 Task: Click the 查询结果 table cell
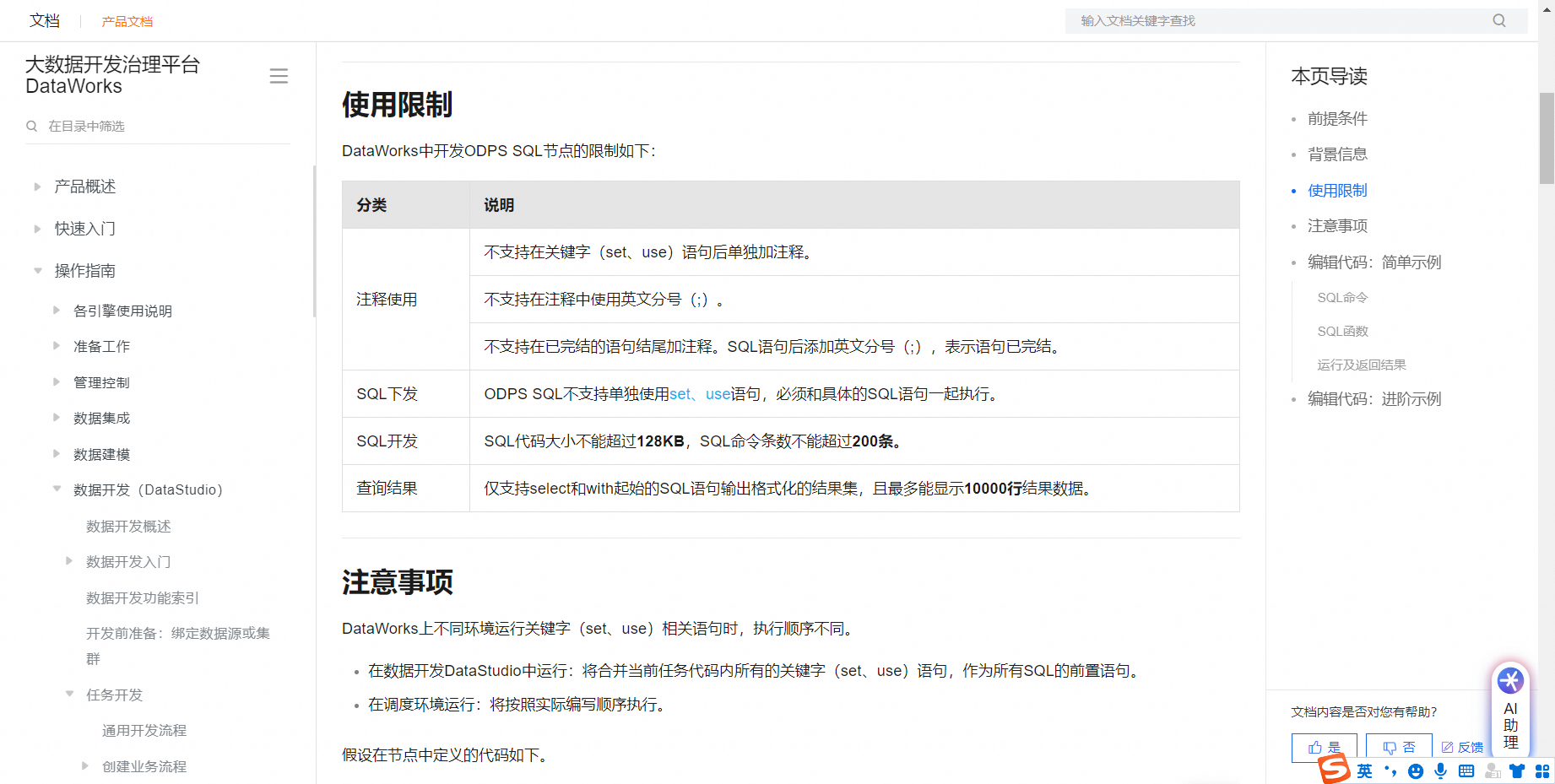pyautogui.click(x=406, y=489)
